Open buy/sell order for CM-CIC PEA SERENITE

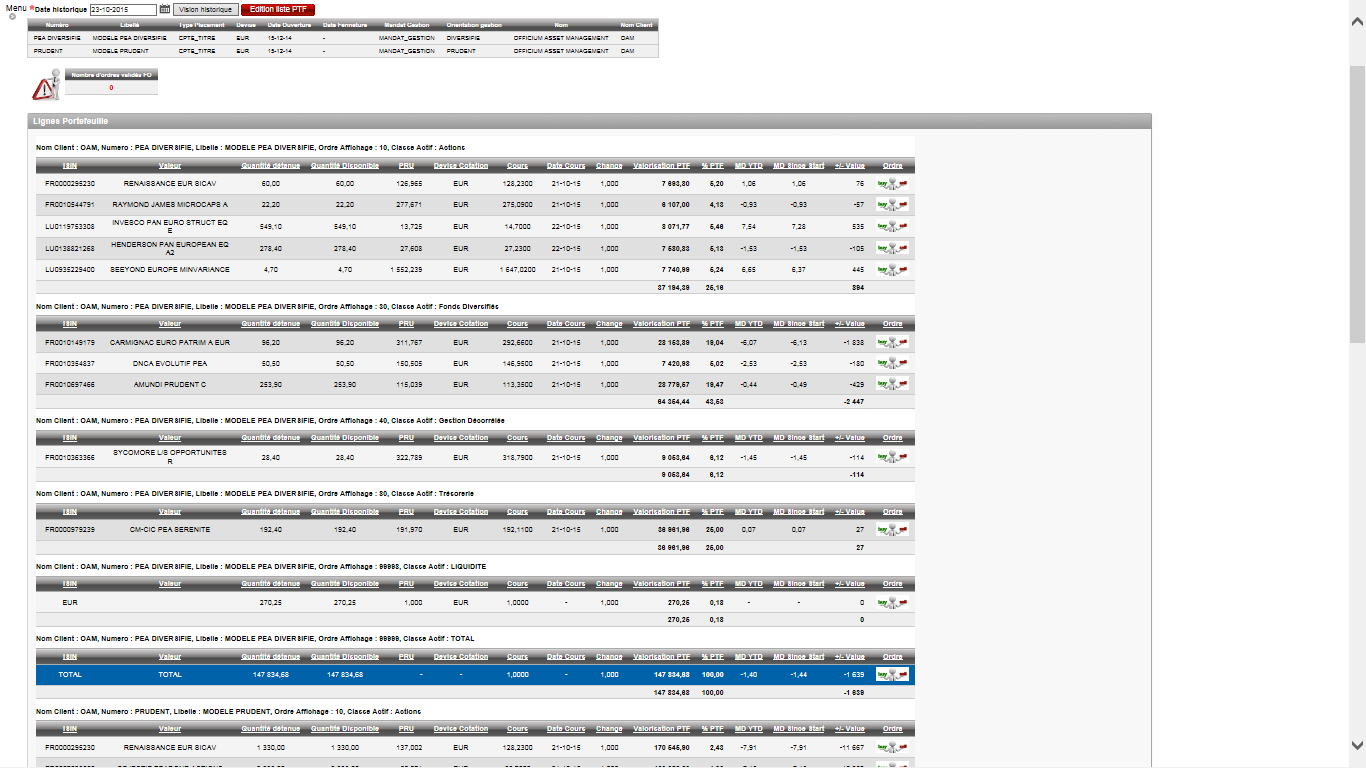(892, 530)
